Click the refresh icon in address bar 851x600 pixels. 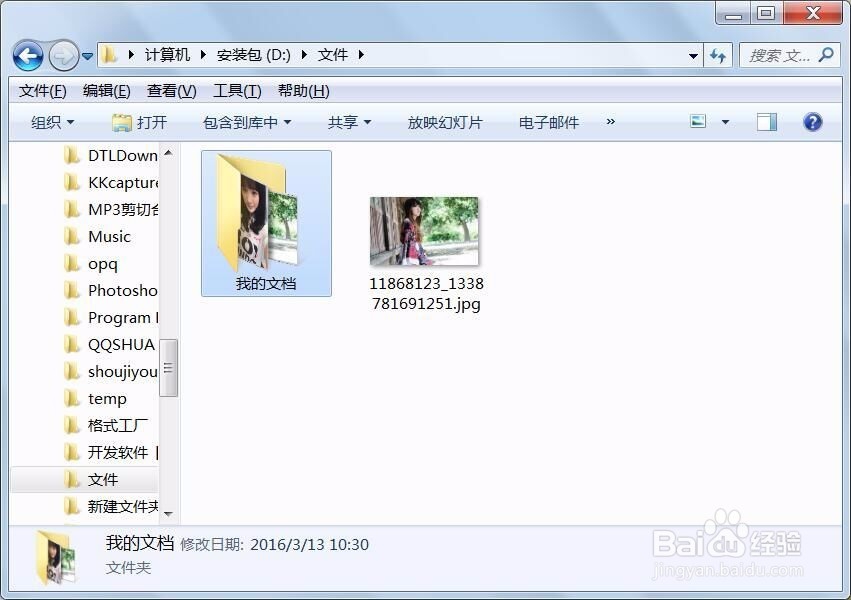point(719,55)
